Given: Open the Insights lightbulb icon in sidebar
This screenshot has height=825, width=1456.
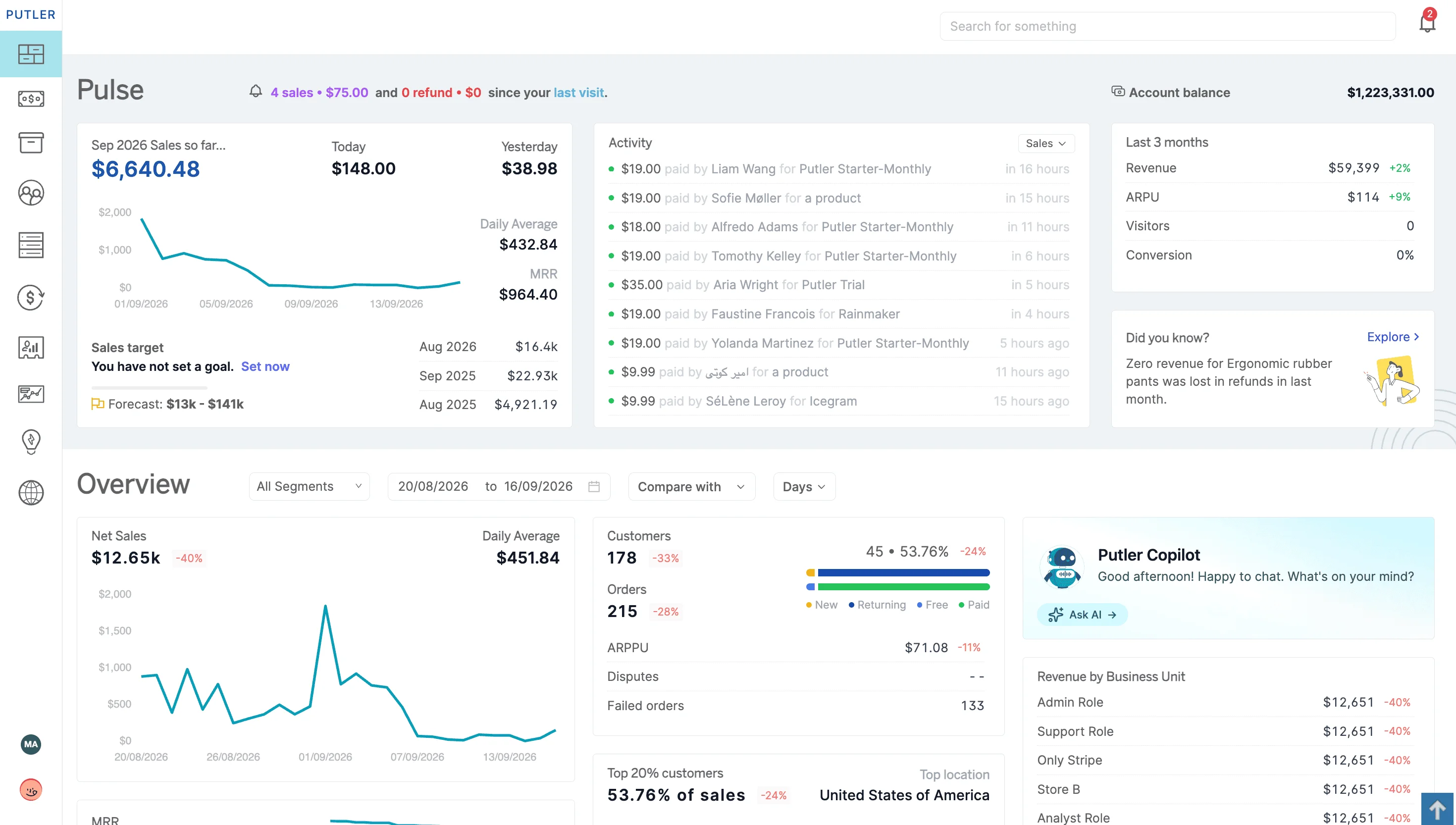Looking at the screenshot, I should (31, 442).
